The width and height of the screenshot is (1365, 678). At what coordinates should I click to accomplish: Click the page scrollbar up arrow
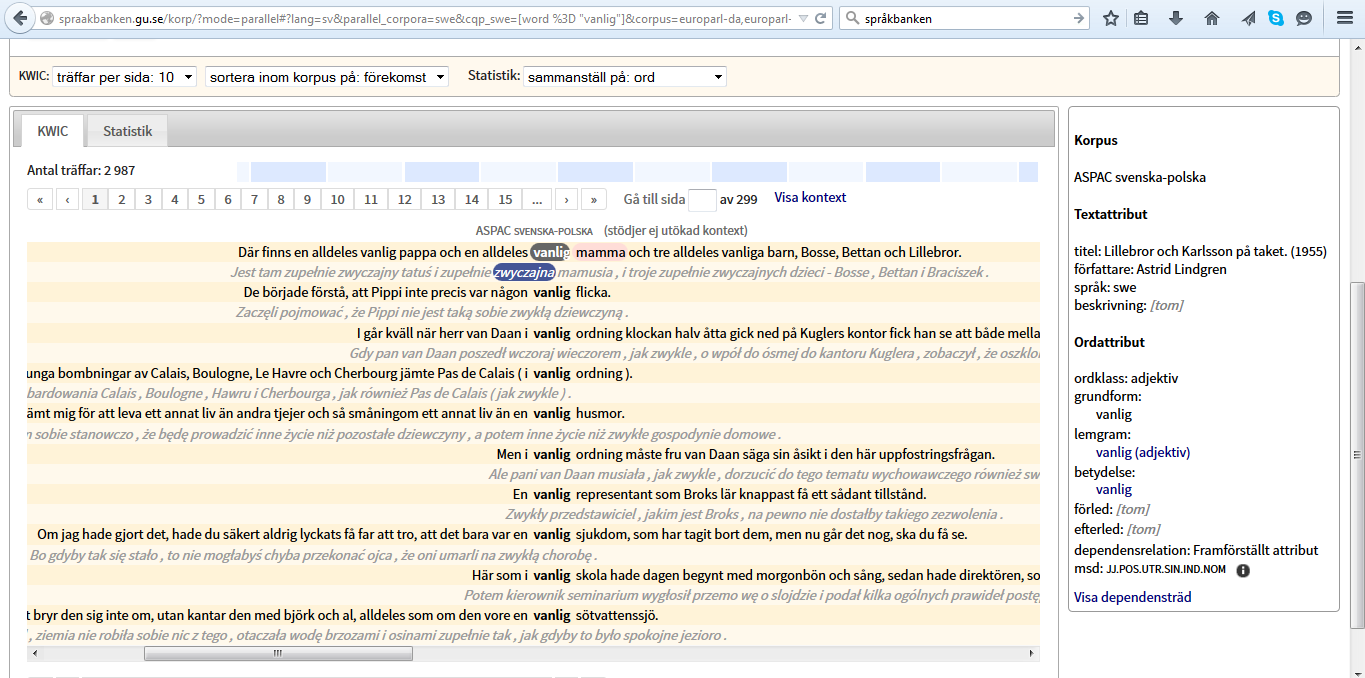pos(1357,48)
